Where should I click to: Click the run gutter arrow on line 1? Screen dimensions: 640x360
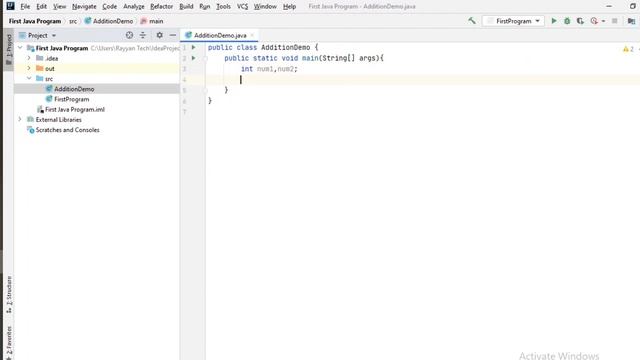pyautogui.click(x=193, y=47)
